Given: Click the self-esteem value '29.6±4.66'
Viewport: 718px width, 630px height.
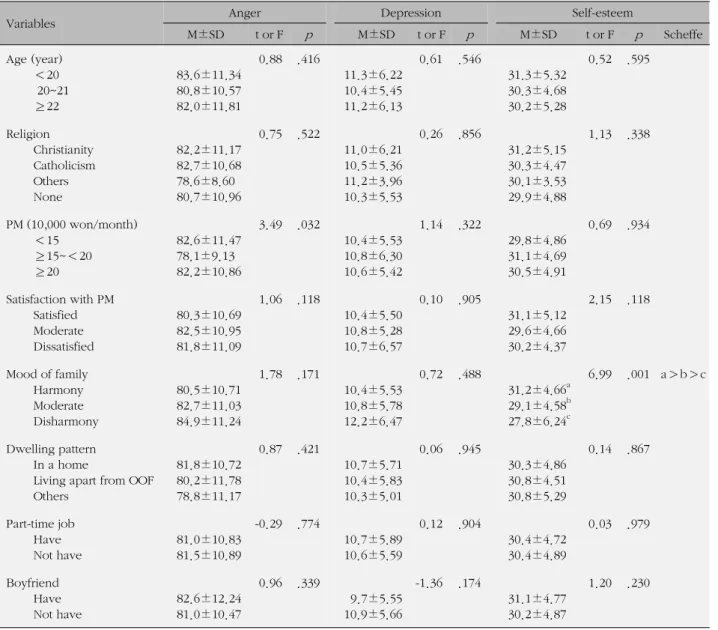Looking at the screenshot, I should 537,331.
